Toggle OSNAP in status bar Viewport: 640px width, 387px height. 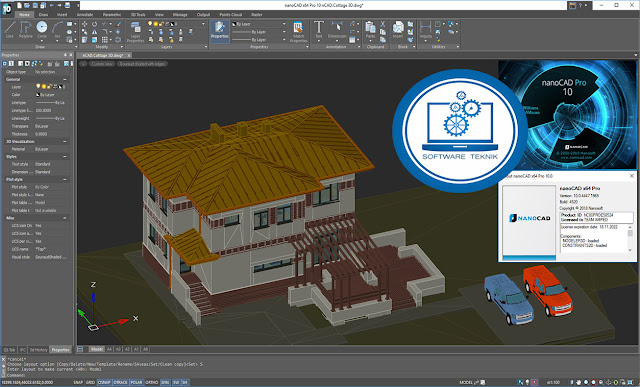(x=104, y=383)
